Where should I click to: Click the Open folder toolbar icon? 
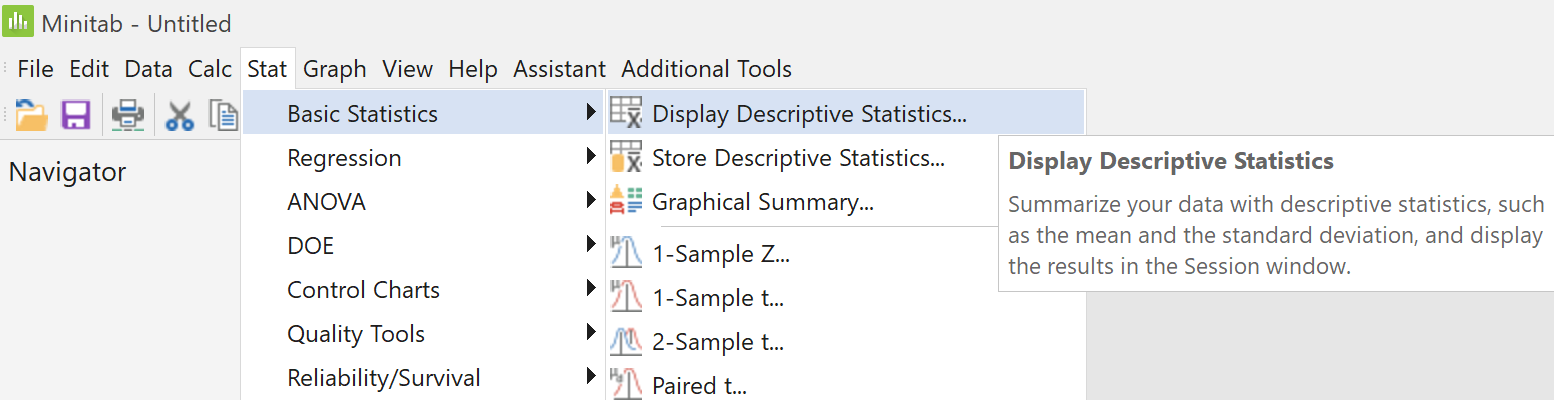point(32,115)
